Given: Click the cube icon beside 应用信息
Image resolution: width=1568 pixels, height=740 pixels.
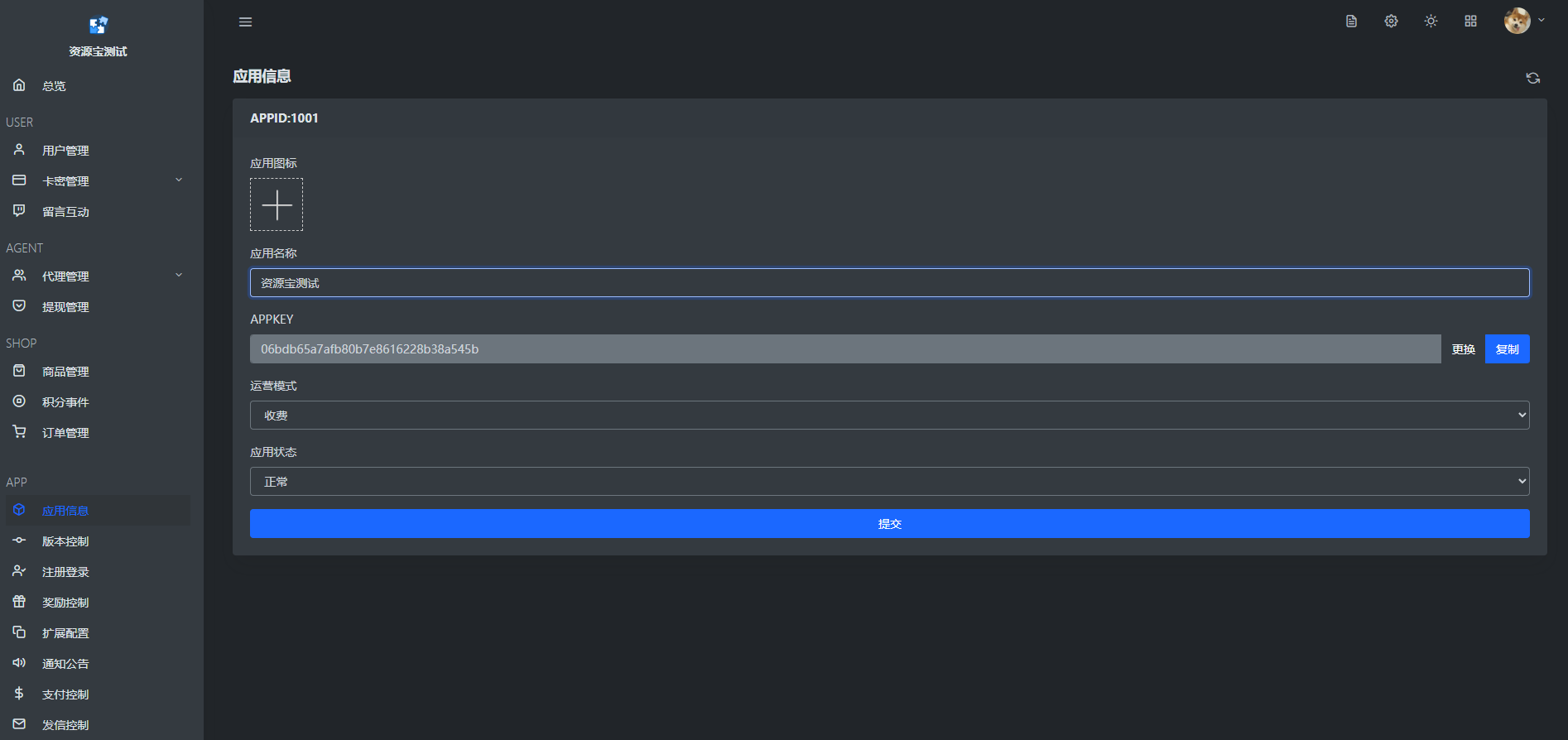Looking at the screenshot, I should [19, 510].
